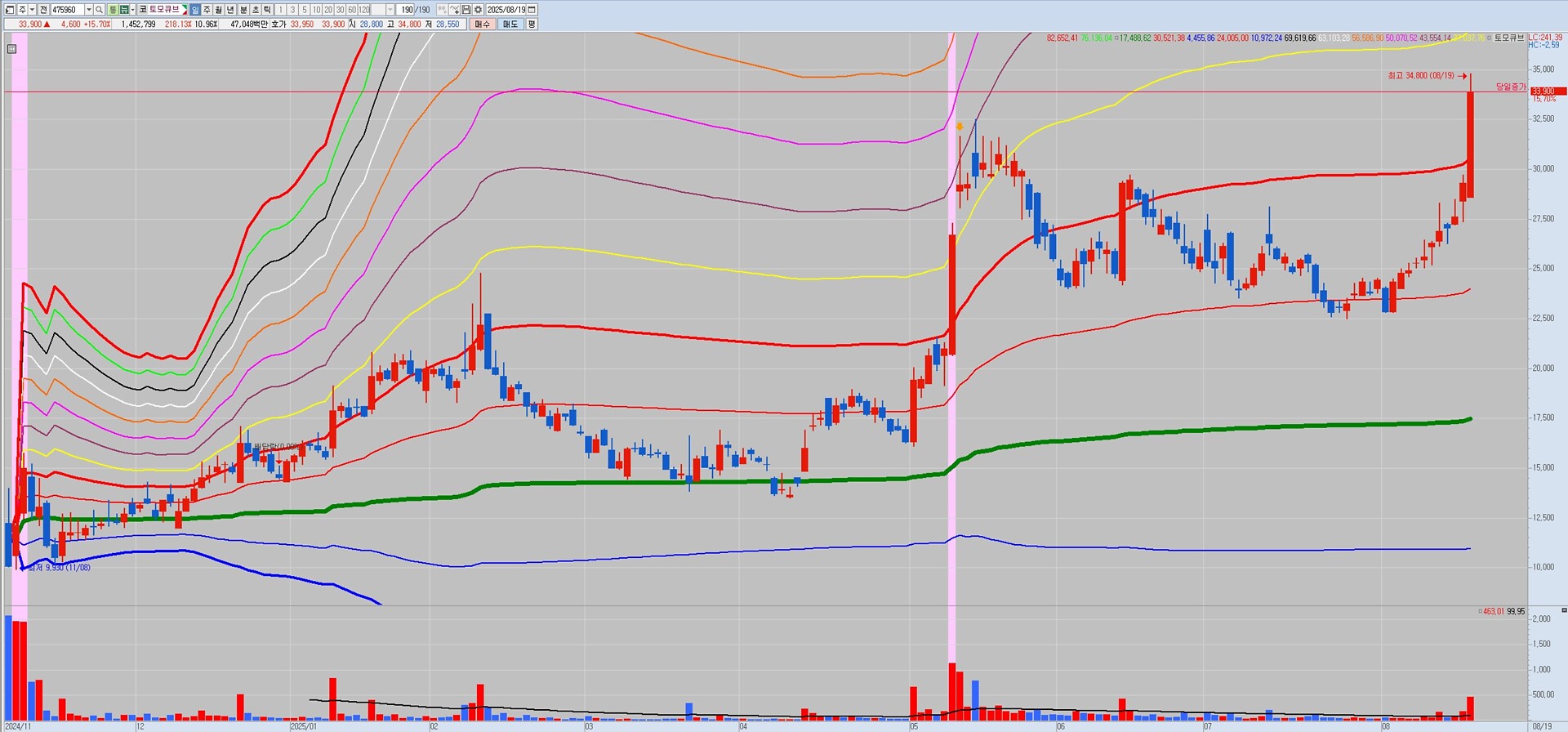The height and width of the screenshot is (732, 1568).
Task: Click the magenta legend value 50,070.52
Action: pos(1401,38)
